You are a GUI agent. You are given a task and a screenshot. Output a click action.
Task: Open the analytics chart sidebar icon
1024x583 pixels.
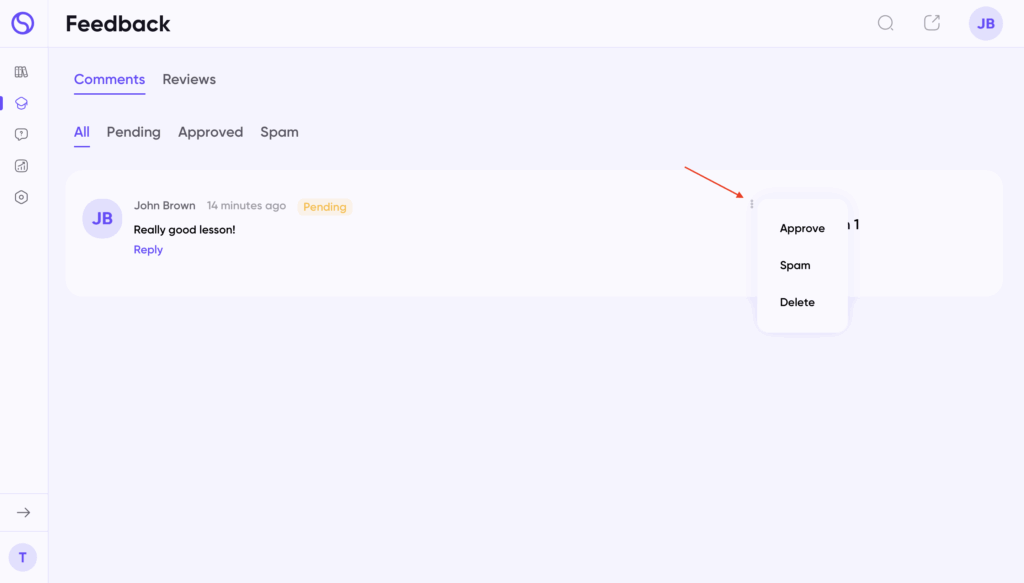pos(21,166)
